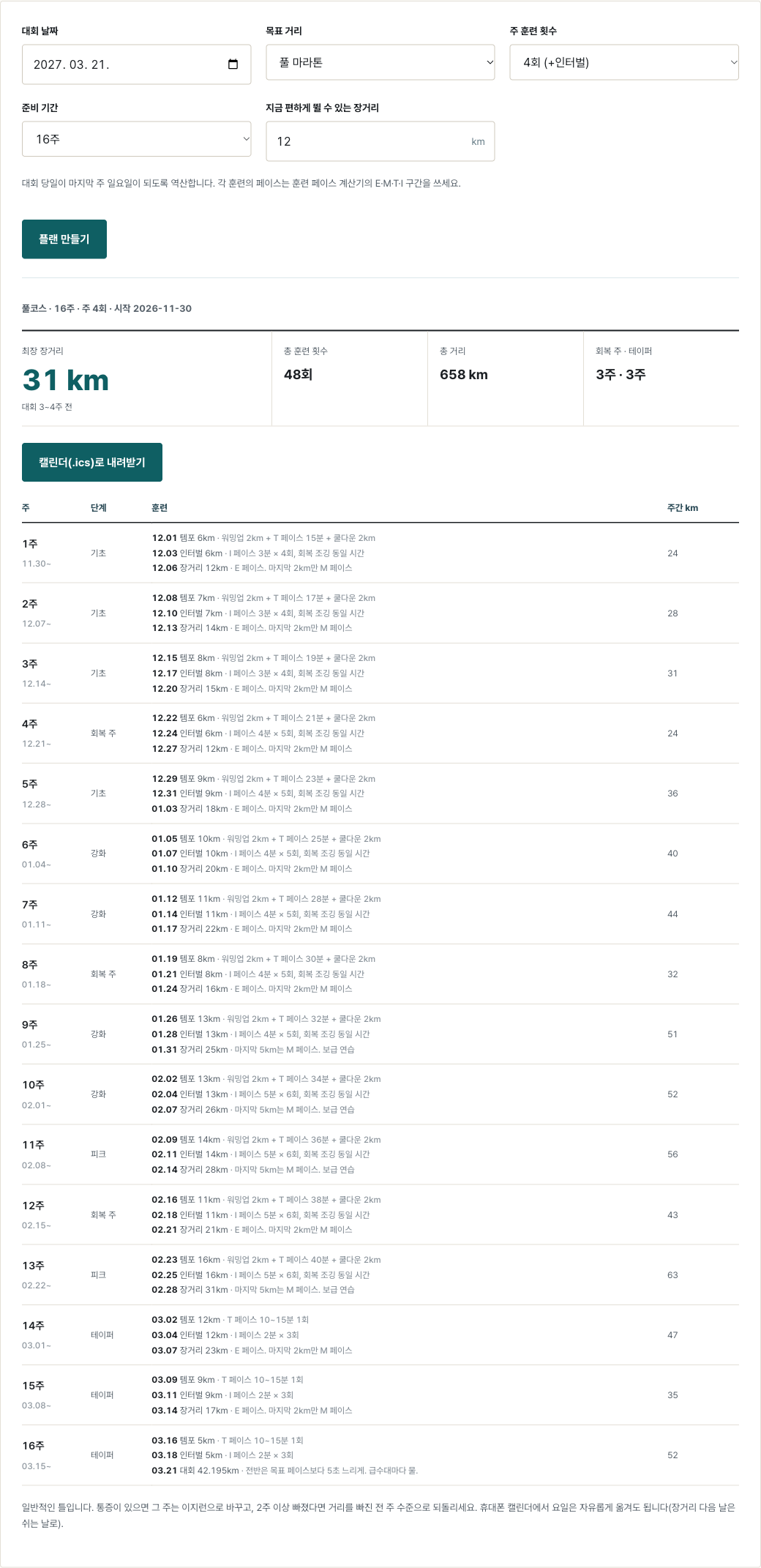Click the 단계 column header
Image resolution: width=761 pixels, height=1568 pixels.
(99, 507)
